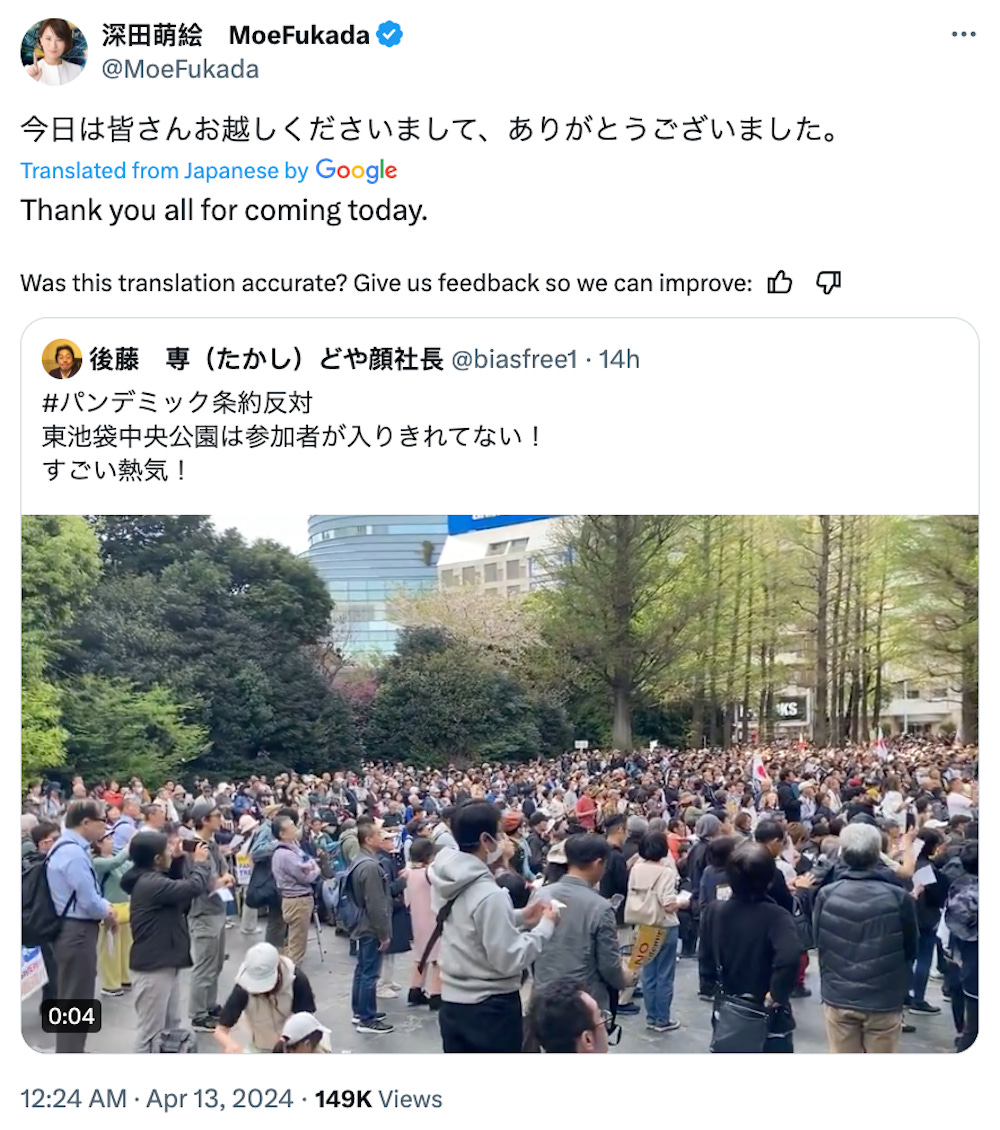Click the #パンデミック条約反対 hashtag
Screen dimensions: 1000x1130
point(177,402)
